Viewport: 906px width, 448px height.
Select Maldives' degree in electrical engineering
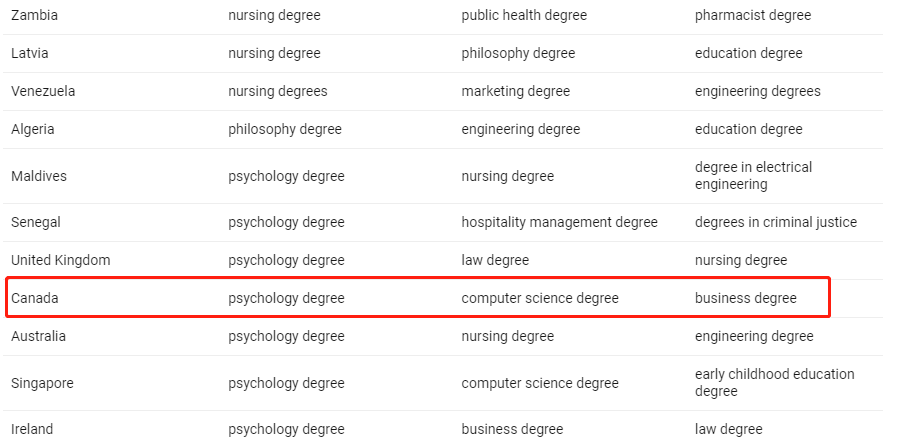[753, 176]
